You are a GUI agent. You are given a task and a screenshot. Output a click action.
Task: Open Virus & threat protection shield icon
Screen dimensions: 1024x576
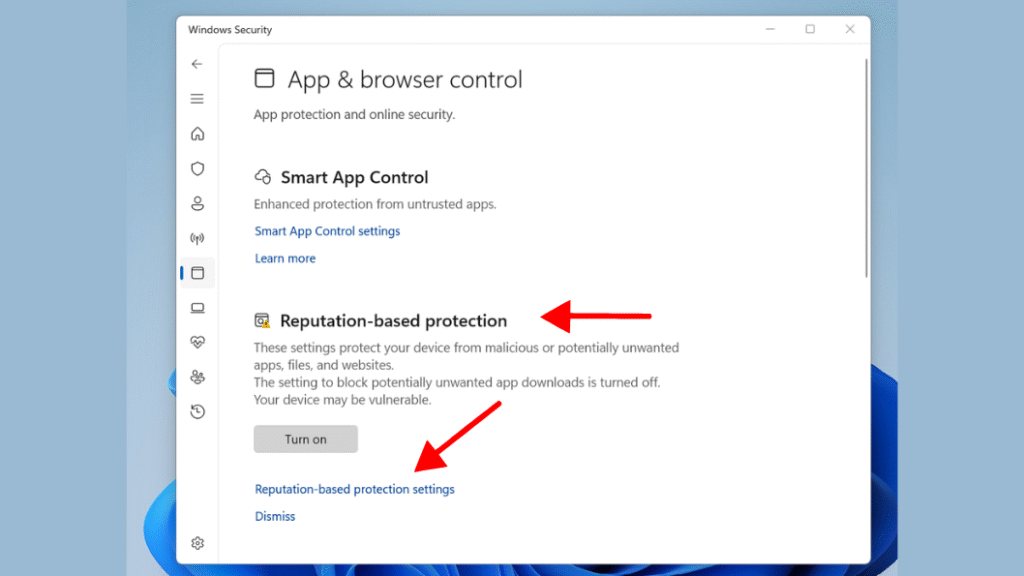pyautogui.click(x=197, y=168)
